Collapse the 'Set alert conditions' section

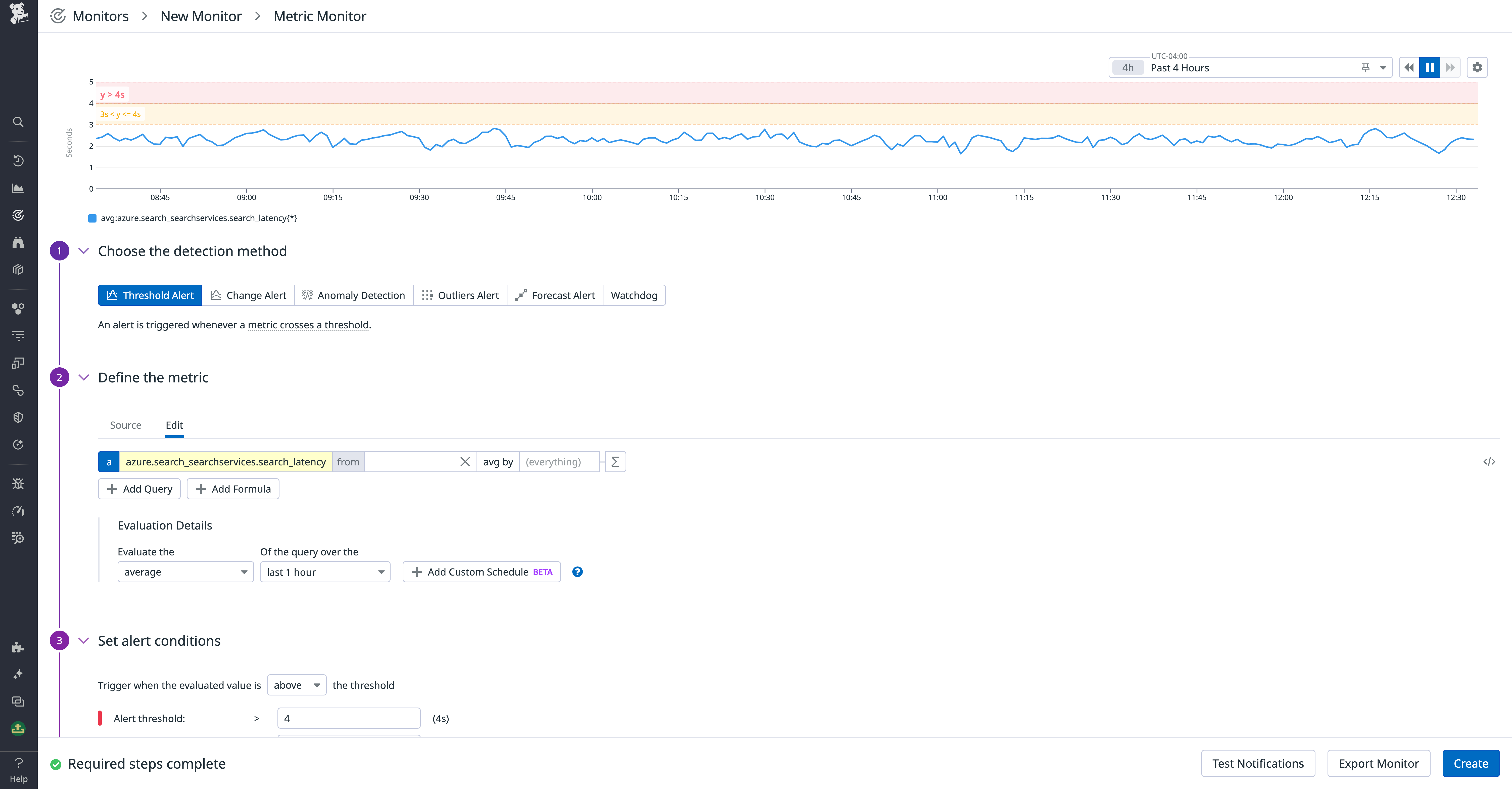[83, 640]
